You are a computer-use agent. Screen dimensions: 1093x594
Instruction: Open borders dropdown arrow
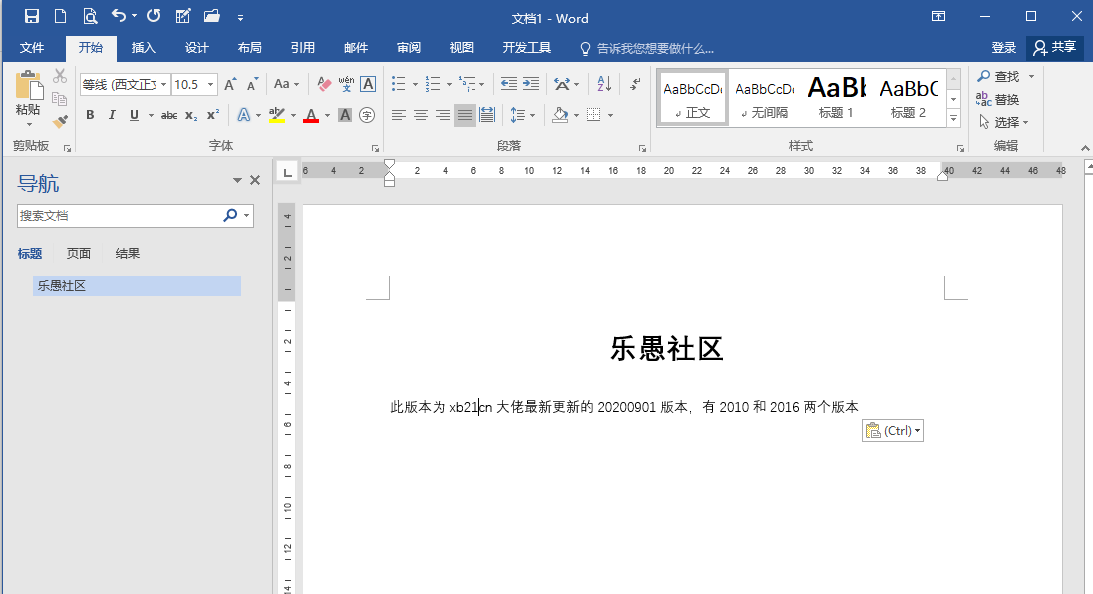[611, 115]
